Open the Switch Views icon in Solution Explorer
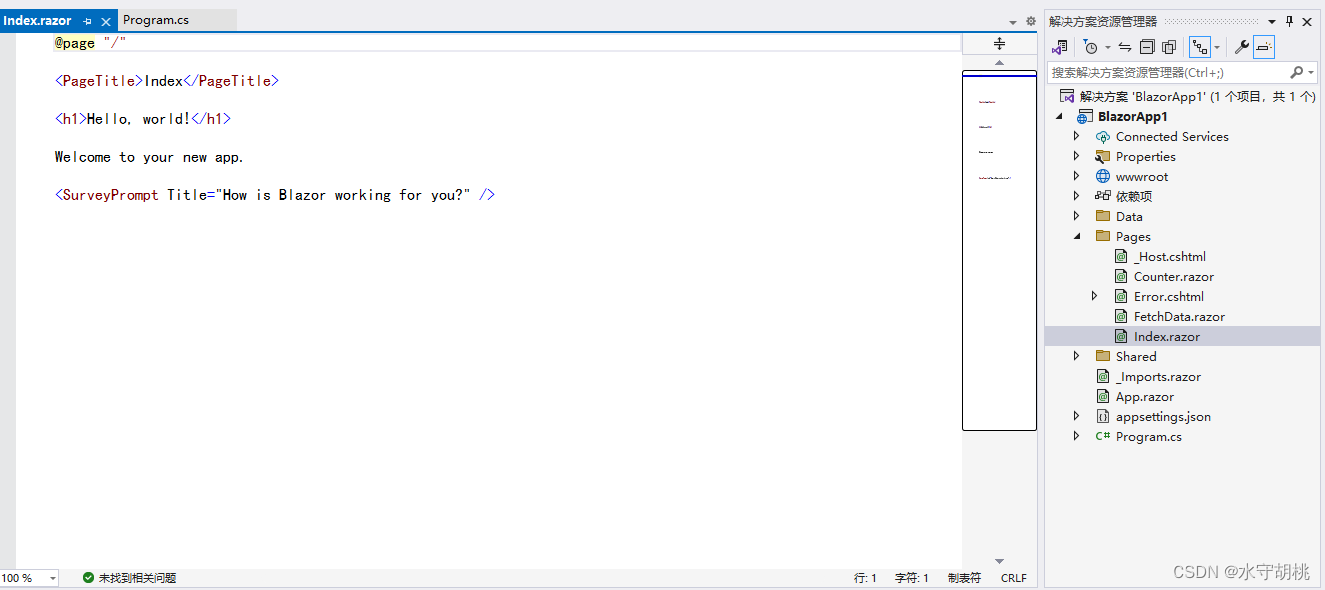Screen dimensions: 1325x590 (x=1060, y=47)
